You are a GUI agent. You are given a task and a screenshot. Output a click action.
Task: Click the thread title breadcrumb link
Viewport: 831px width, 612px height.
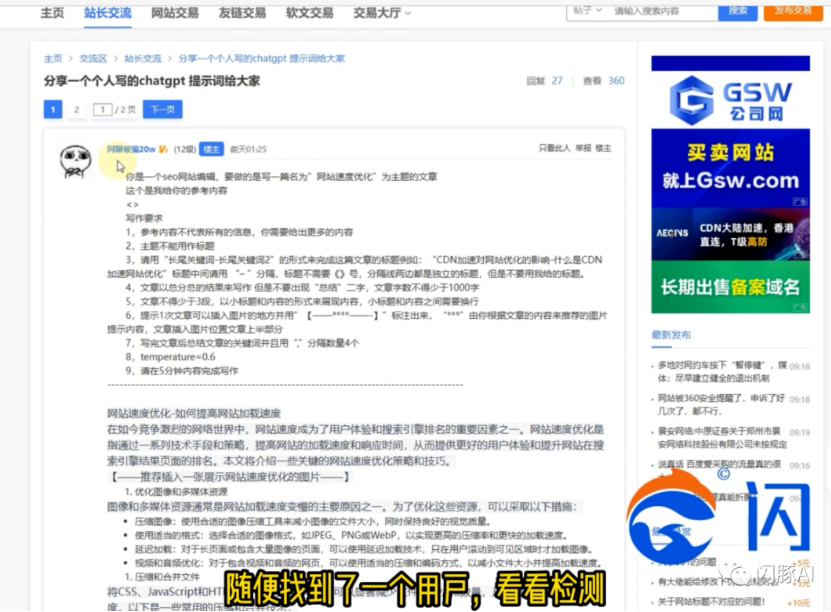(261, 58)
